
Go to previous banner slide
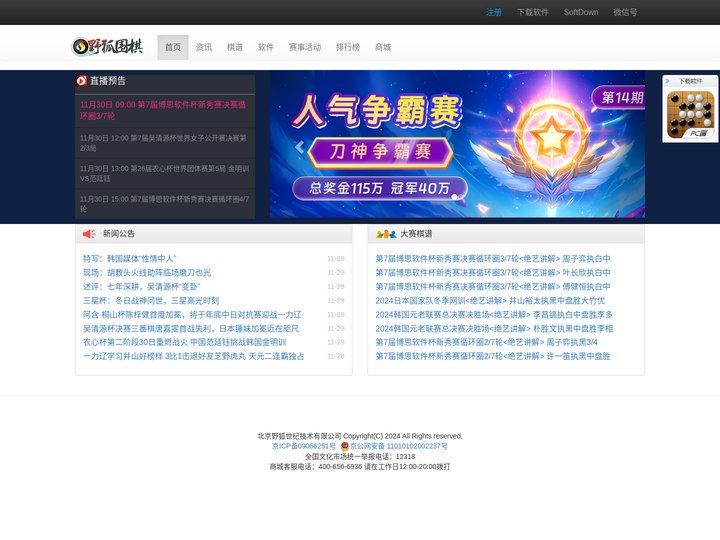point(299,147)
